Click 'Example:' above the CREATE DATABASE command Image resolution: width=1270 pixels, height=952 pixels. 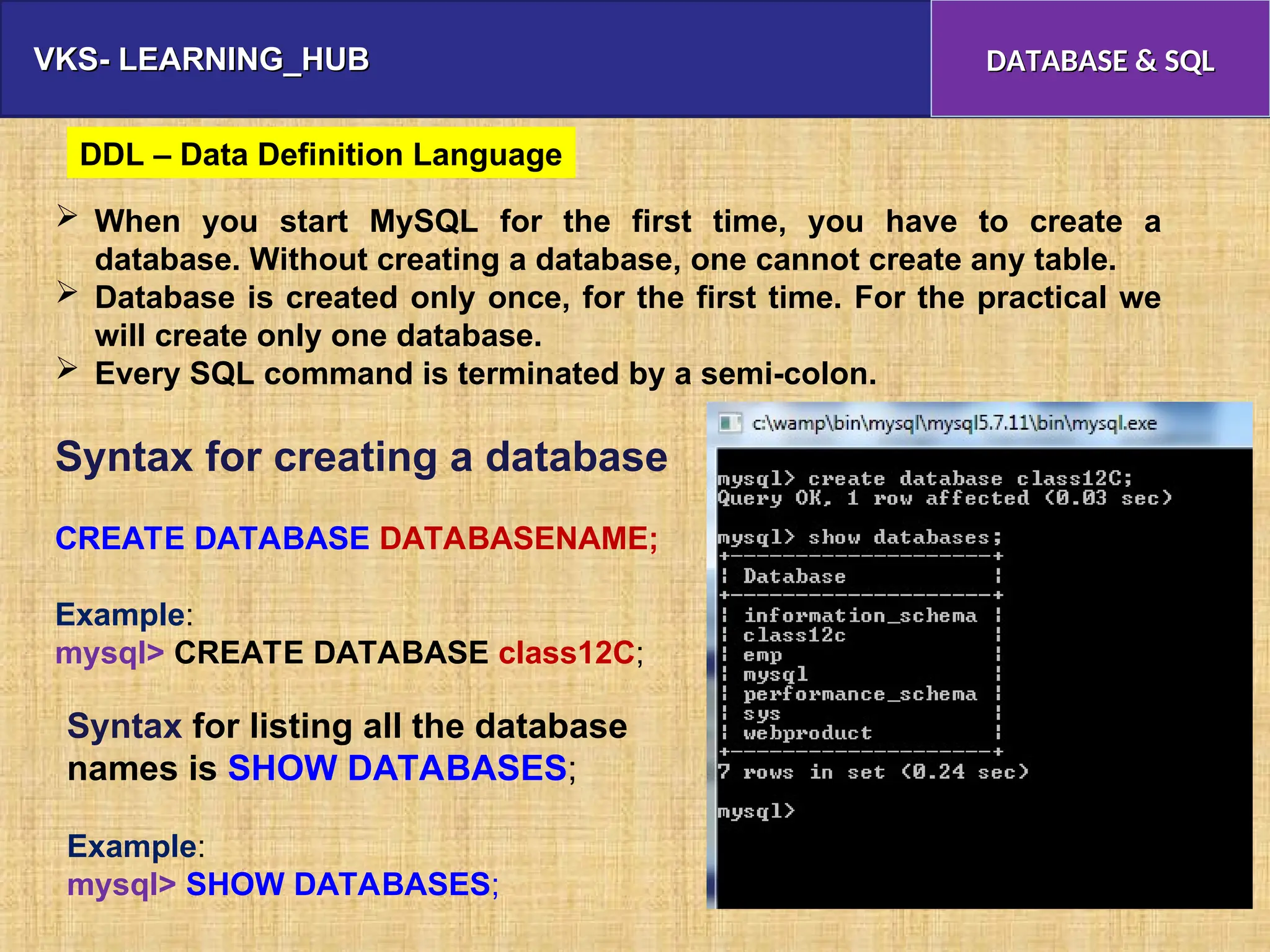(124, 615)
